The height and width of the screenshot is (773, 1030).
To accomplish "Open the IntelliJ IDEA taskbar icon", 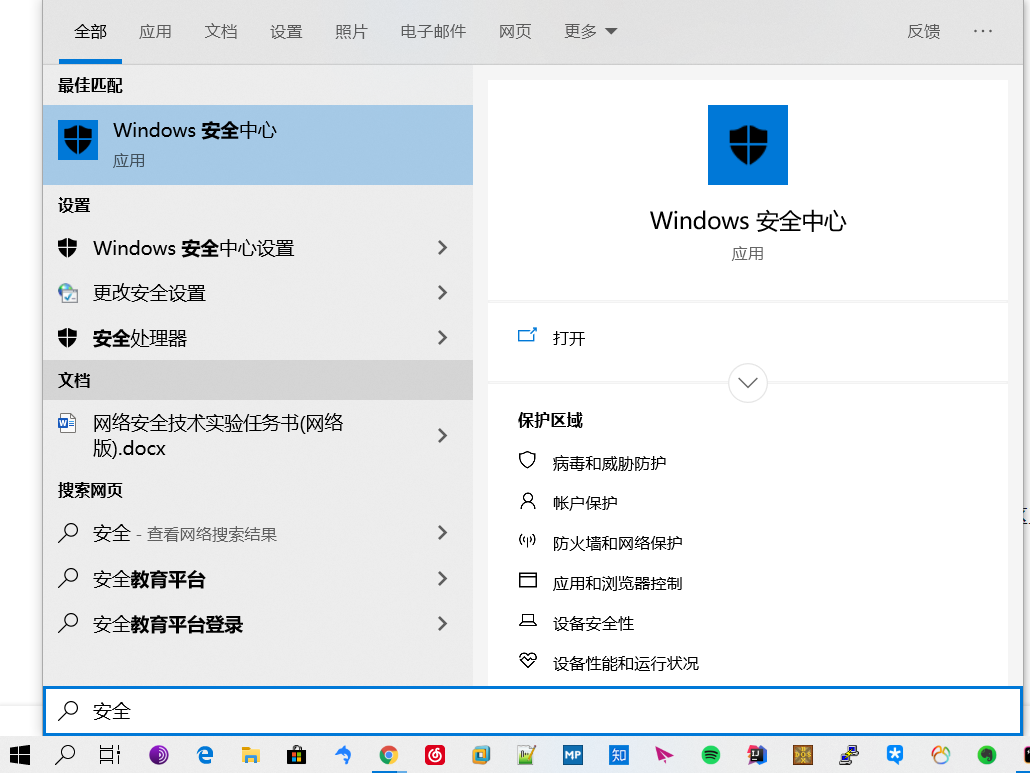I will pos(757,755).
